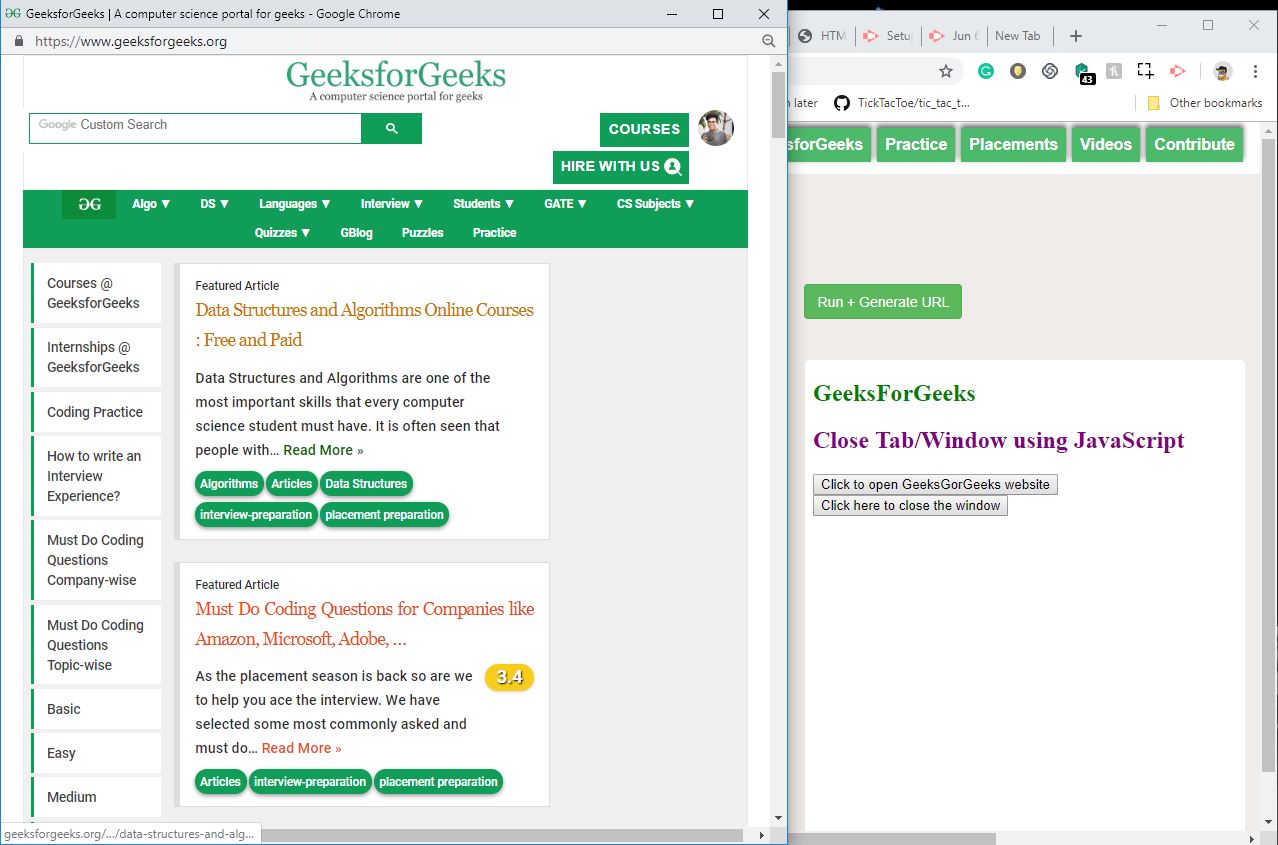Viewport: 1278px width, 845px height.
Task: Focus the Google Custom Search input field
Action: point(195,128)
